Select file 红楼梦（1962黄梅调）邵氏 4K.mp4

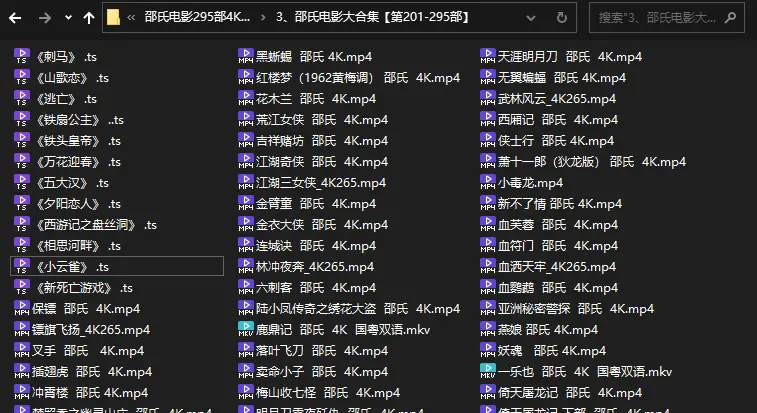[x=358, y=78]
